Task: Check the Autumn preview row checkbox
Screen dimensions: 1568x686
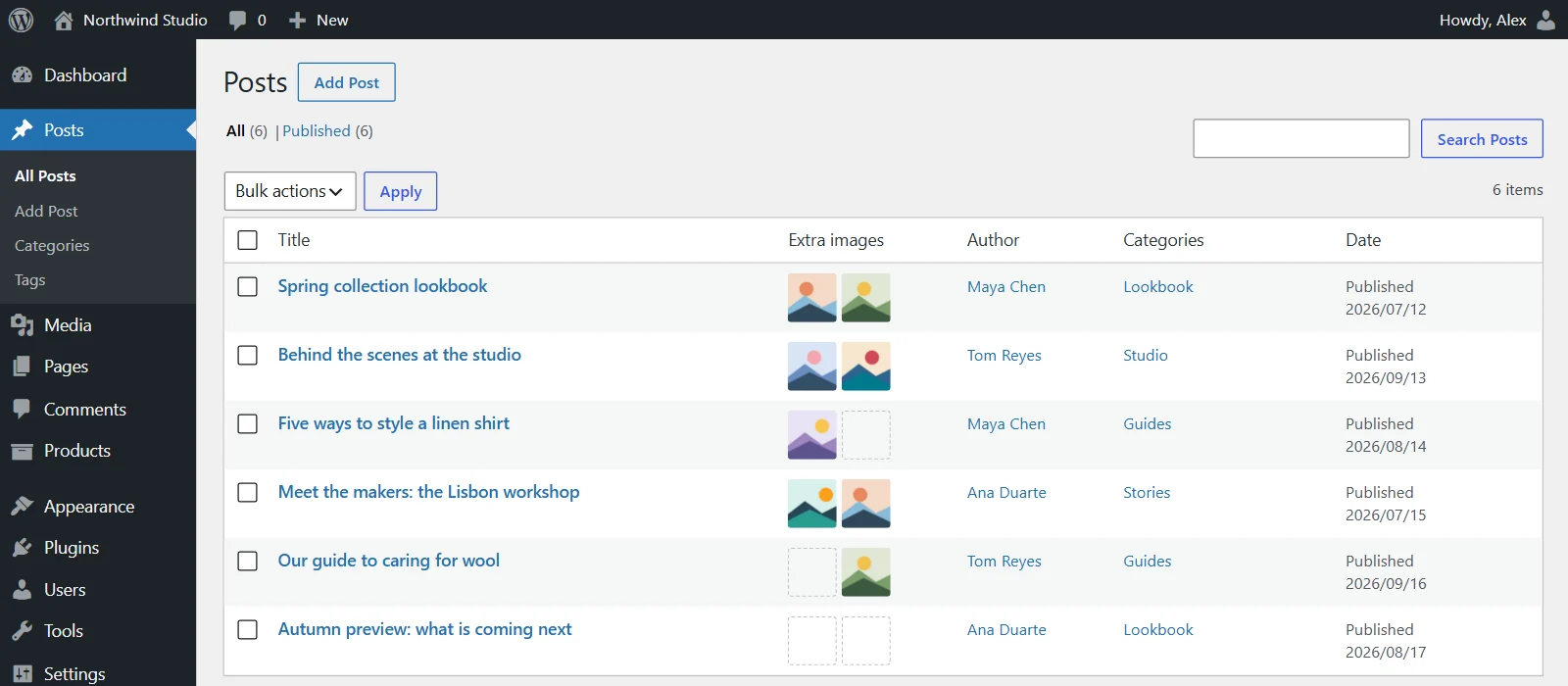Action: (x=248, y=630)
